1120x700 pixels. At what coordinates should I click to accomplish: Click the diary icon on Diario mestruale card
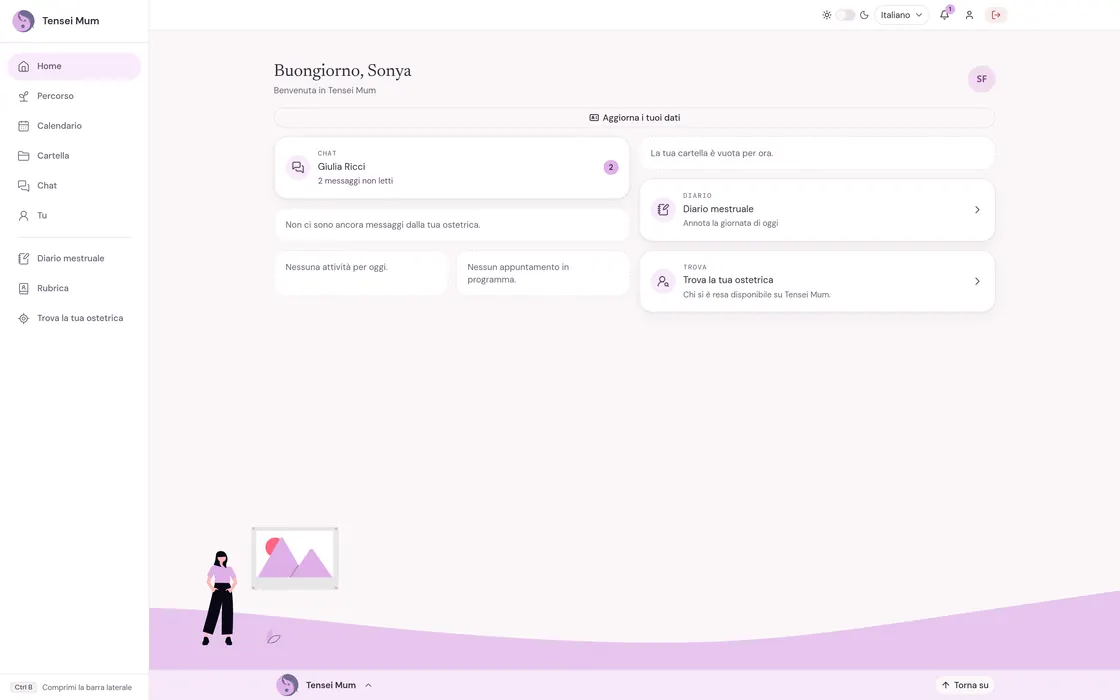[x=663, y=210]
